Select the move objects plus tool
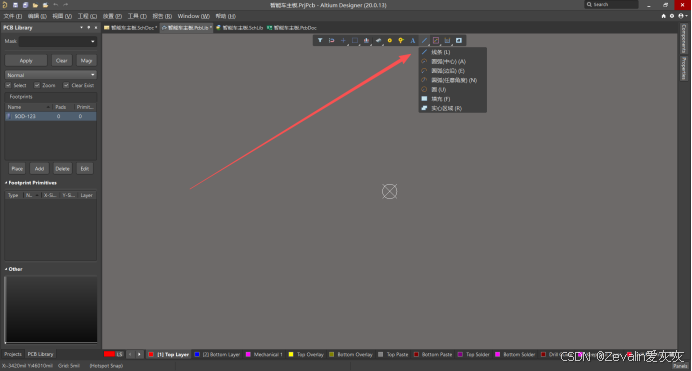The height and width of the screenshot is (371, 692). 343,41
